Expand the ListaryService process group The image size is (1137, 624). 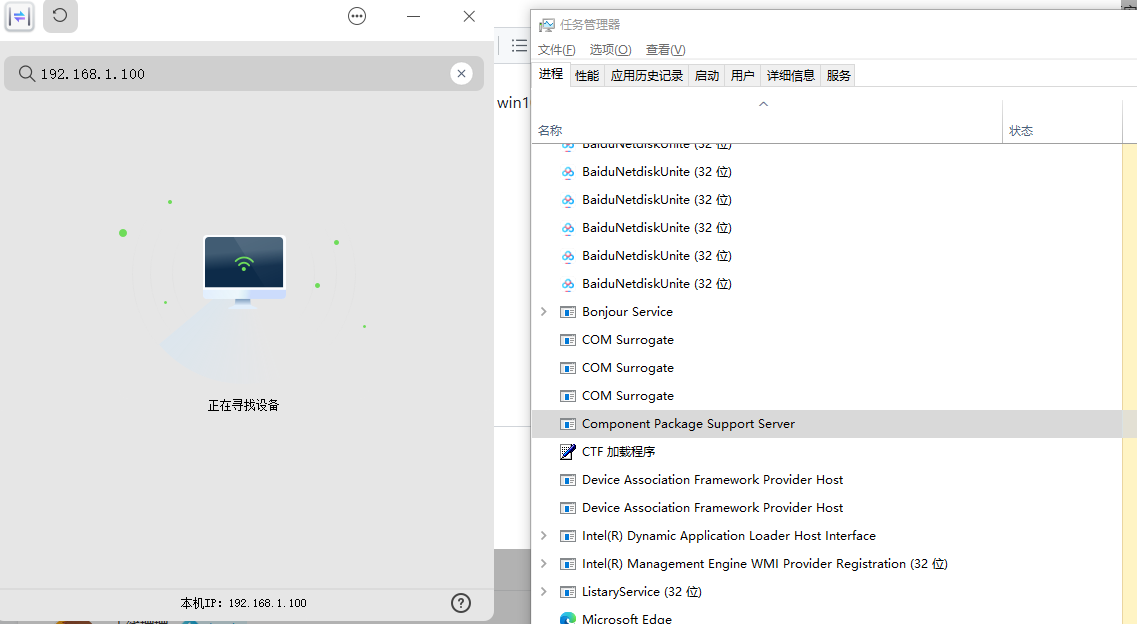click(x=543, y=591)
